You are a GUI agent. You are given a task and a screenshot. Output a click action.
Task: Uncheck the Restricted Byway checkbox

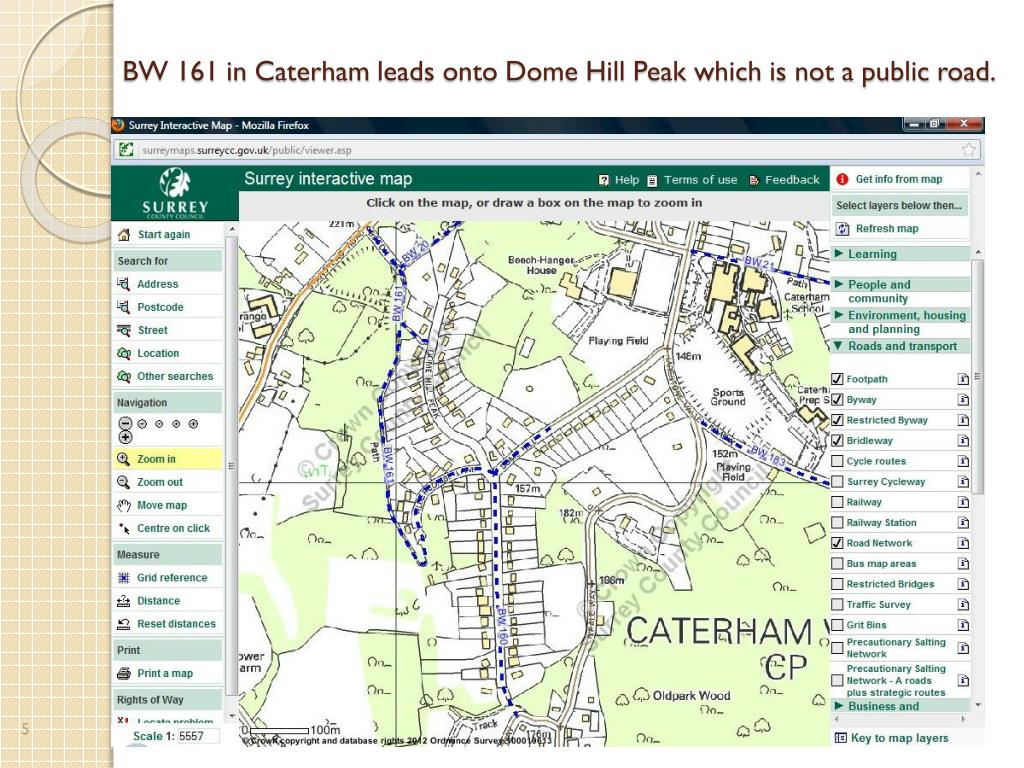coord(837,420)
